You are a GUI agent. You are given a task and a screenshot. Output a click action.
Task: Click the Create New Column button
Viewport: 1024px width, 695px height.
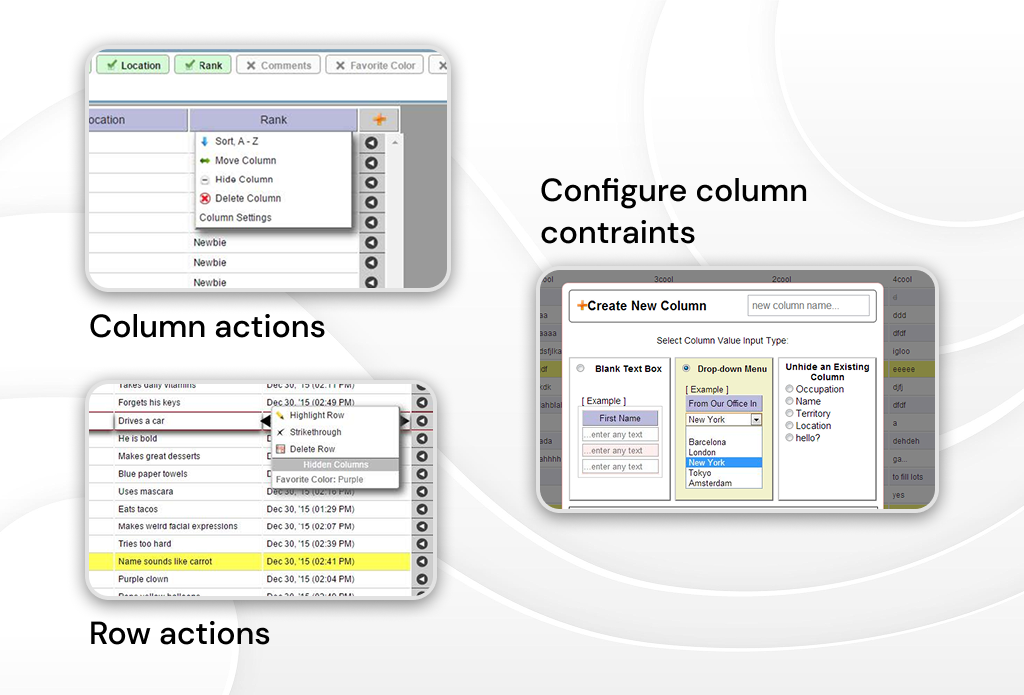[x=645, y=306]
